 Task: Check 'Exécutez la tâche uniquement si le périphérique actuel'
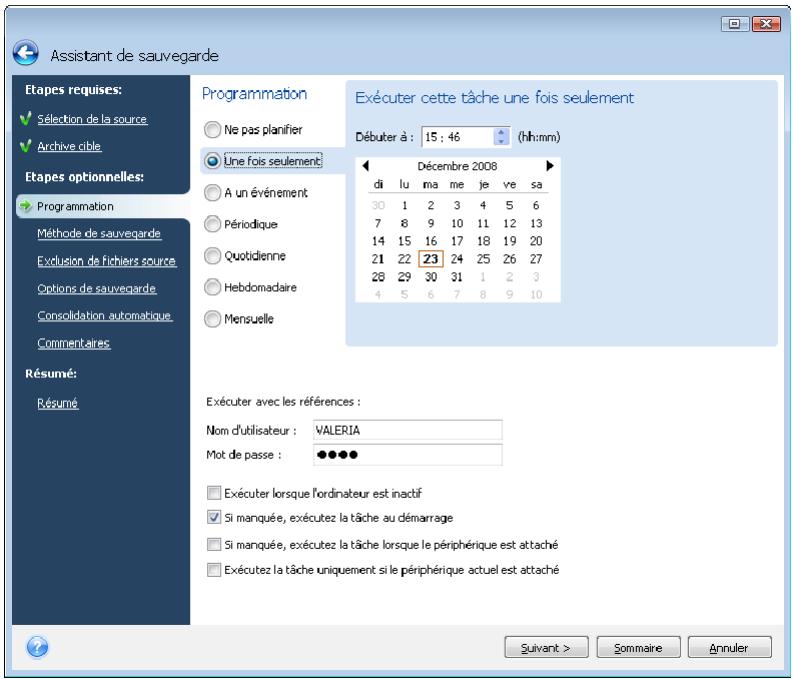point(214,570)
